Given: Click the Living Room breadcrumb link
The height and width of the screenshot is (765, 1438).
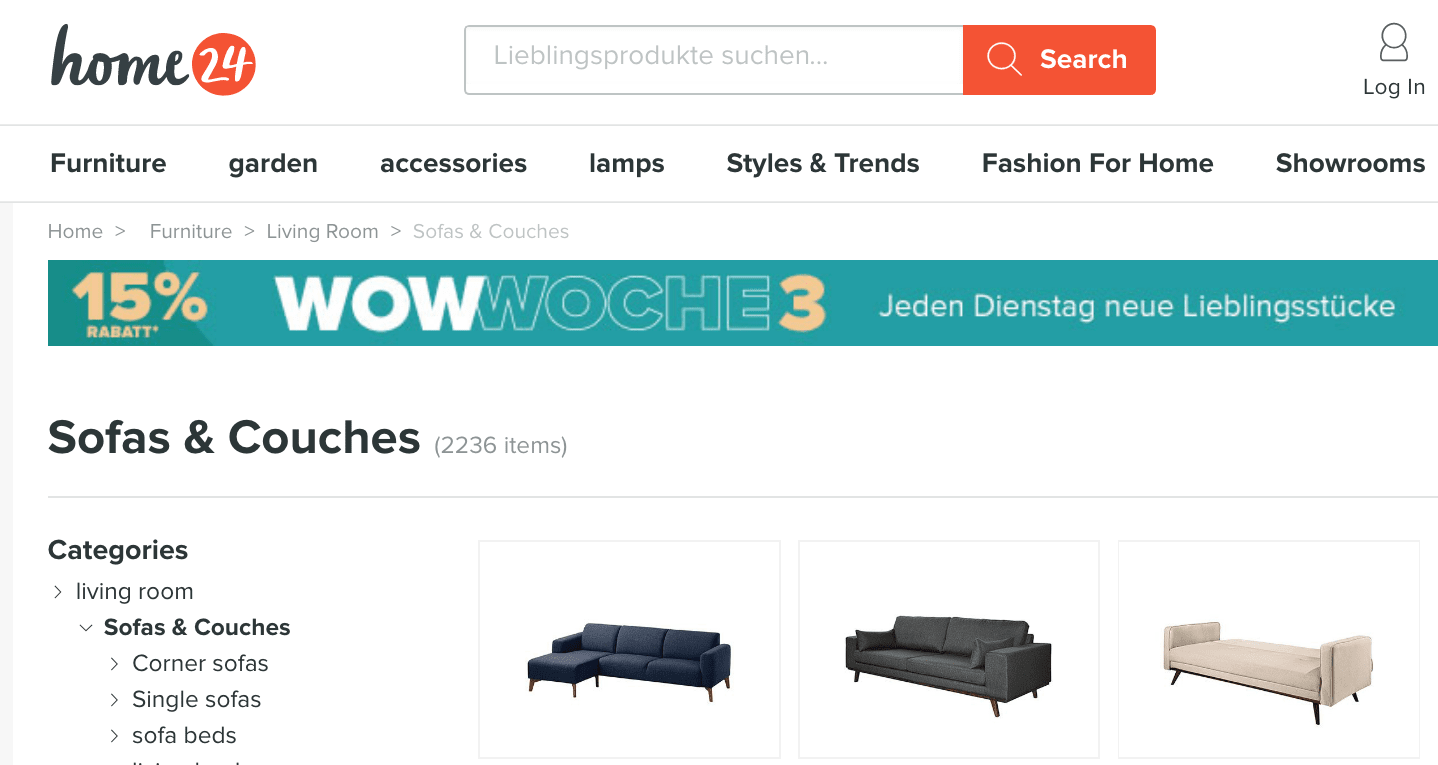Looking at the screenshot, I should [322, 231].
